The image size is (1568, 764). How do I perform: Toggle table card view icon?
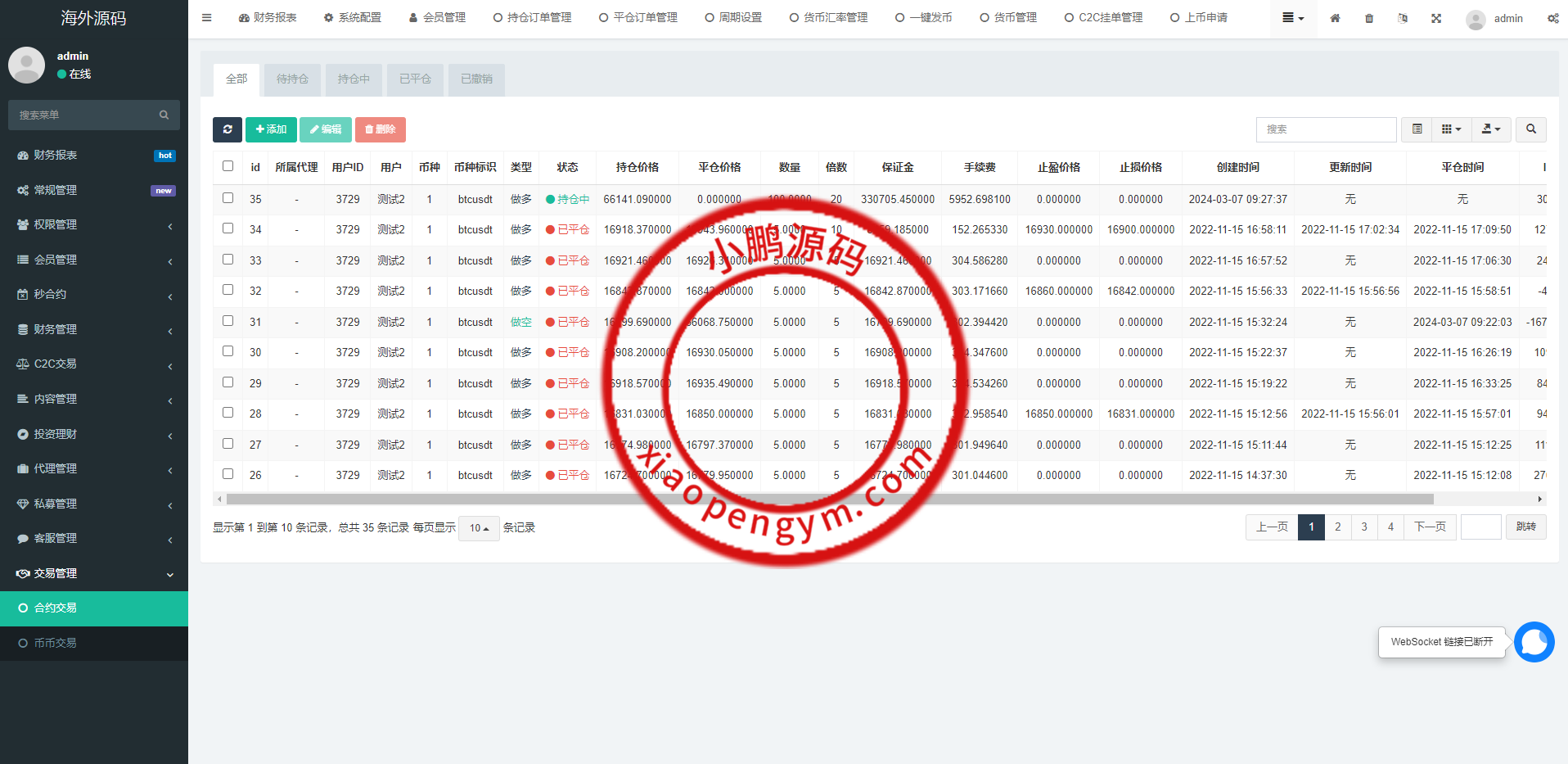(x=1417, y=129)
